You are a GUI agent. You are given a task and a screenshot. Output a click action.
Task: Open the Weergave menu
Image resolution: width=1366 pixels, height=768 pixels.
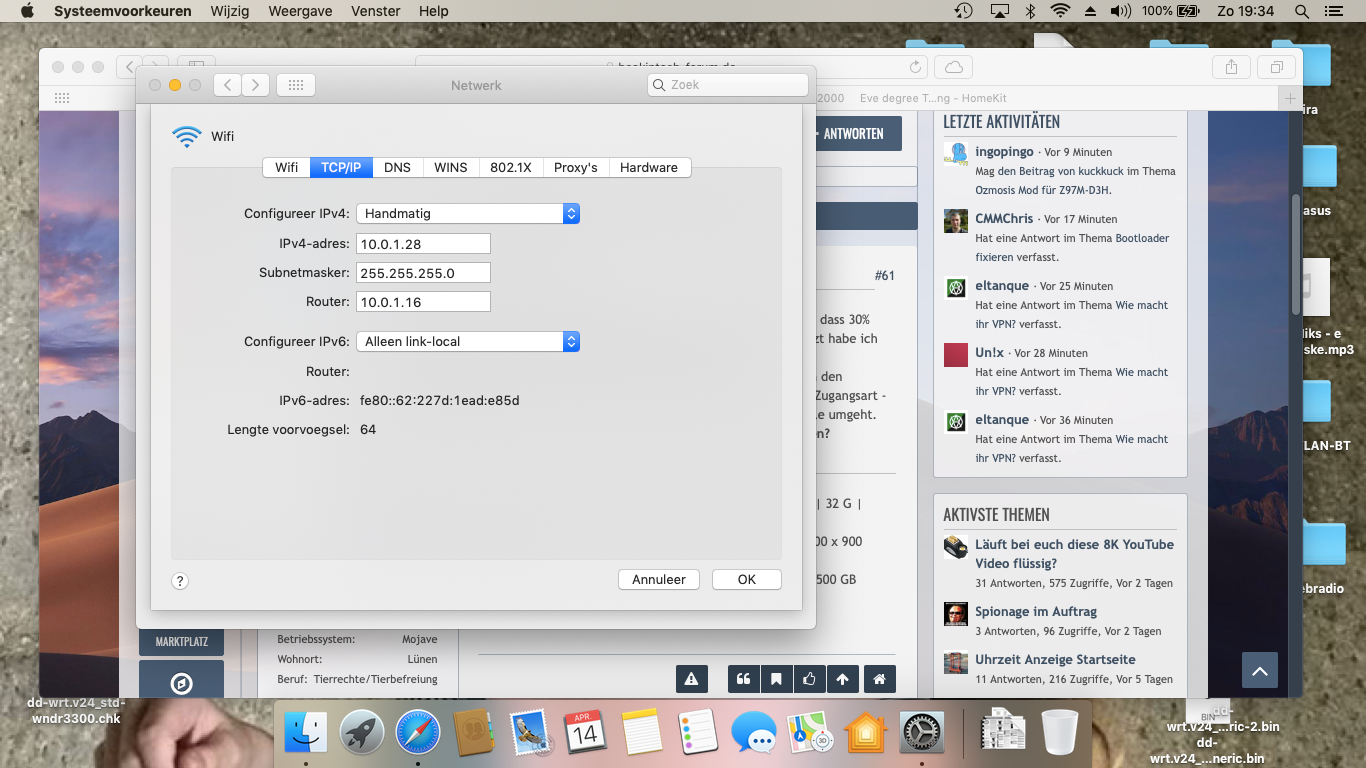pos(300,11)
